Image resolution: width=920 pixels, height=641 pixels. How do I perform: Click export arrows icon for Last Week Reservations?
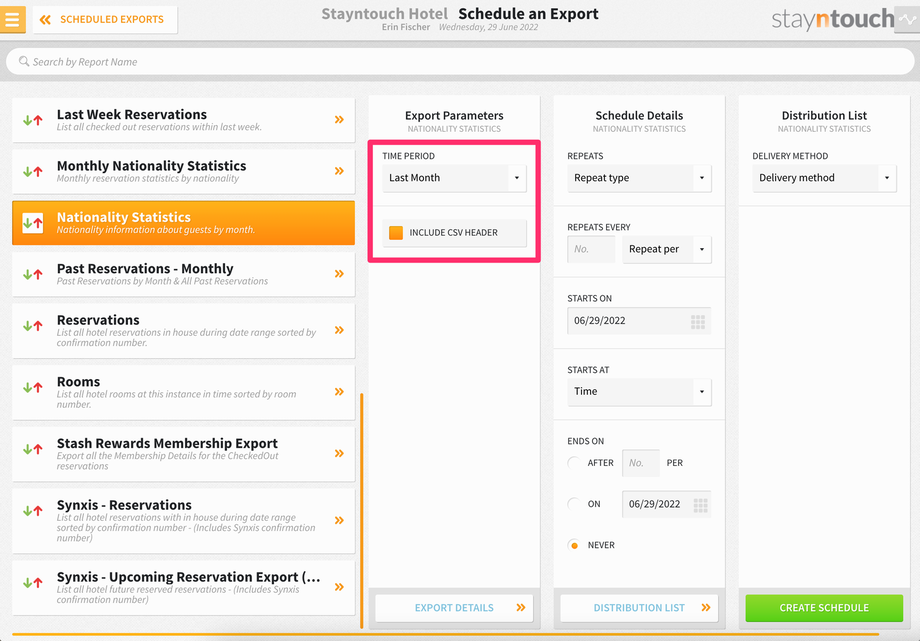pyautogui.click(x=33, y=120)
